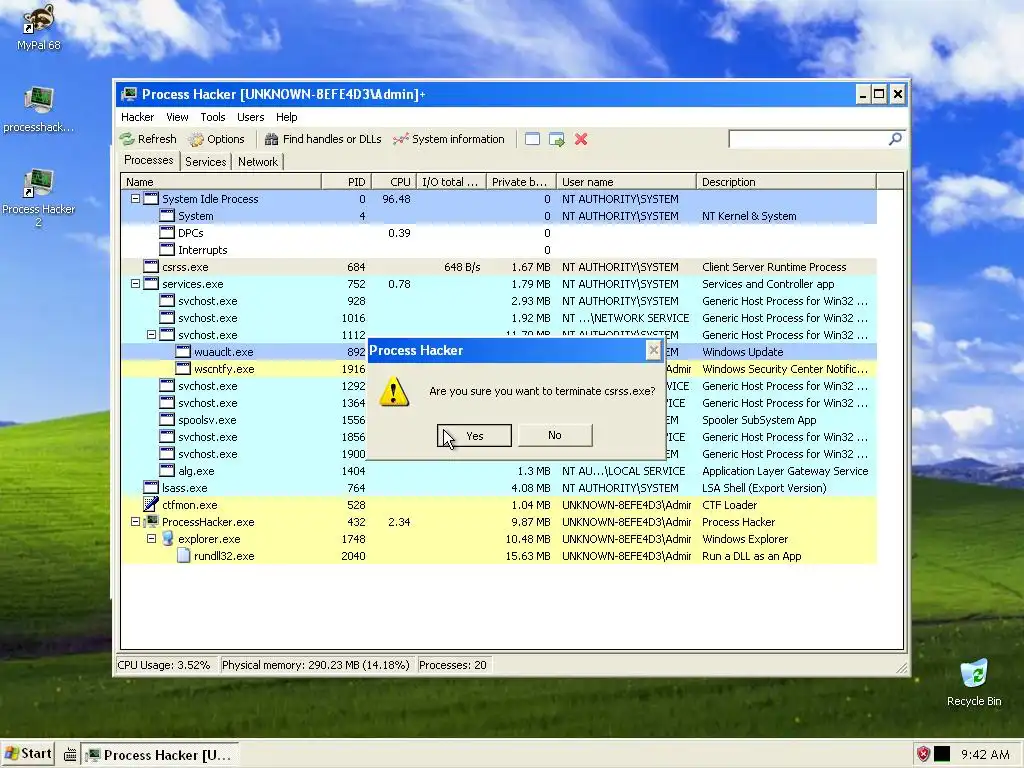
Task: Click the svchost.exe PID 1364 icon
Action: click(x=167, y=402)
